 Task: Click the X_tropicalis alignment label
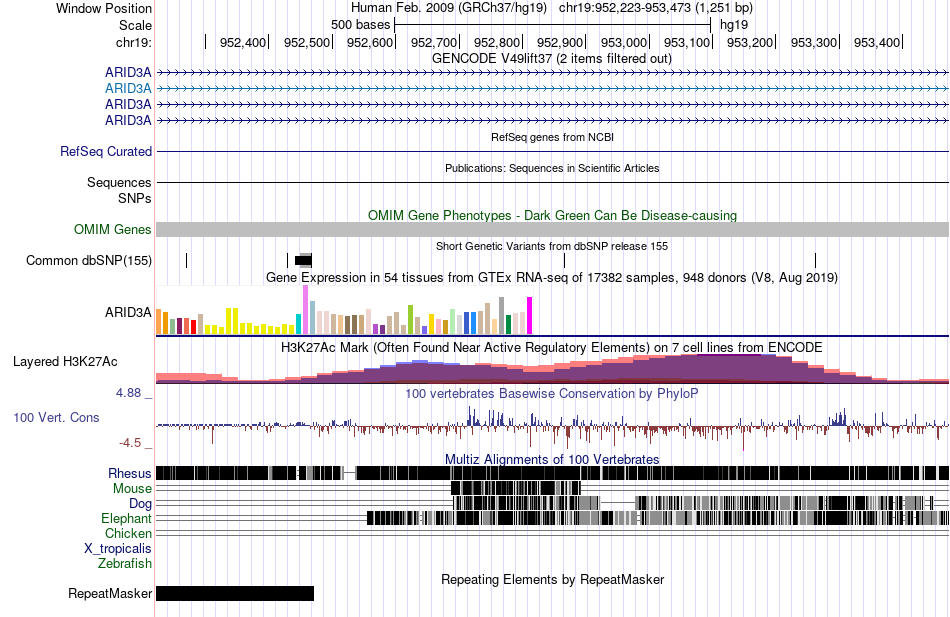(118, 549)
